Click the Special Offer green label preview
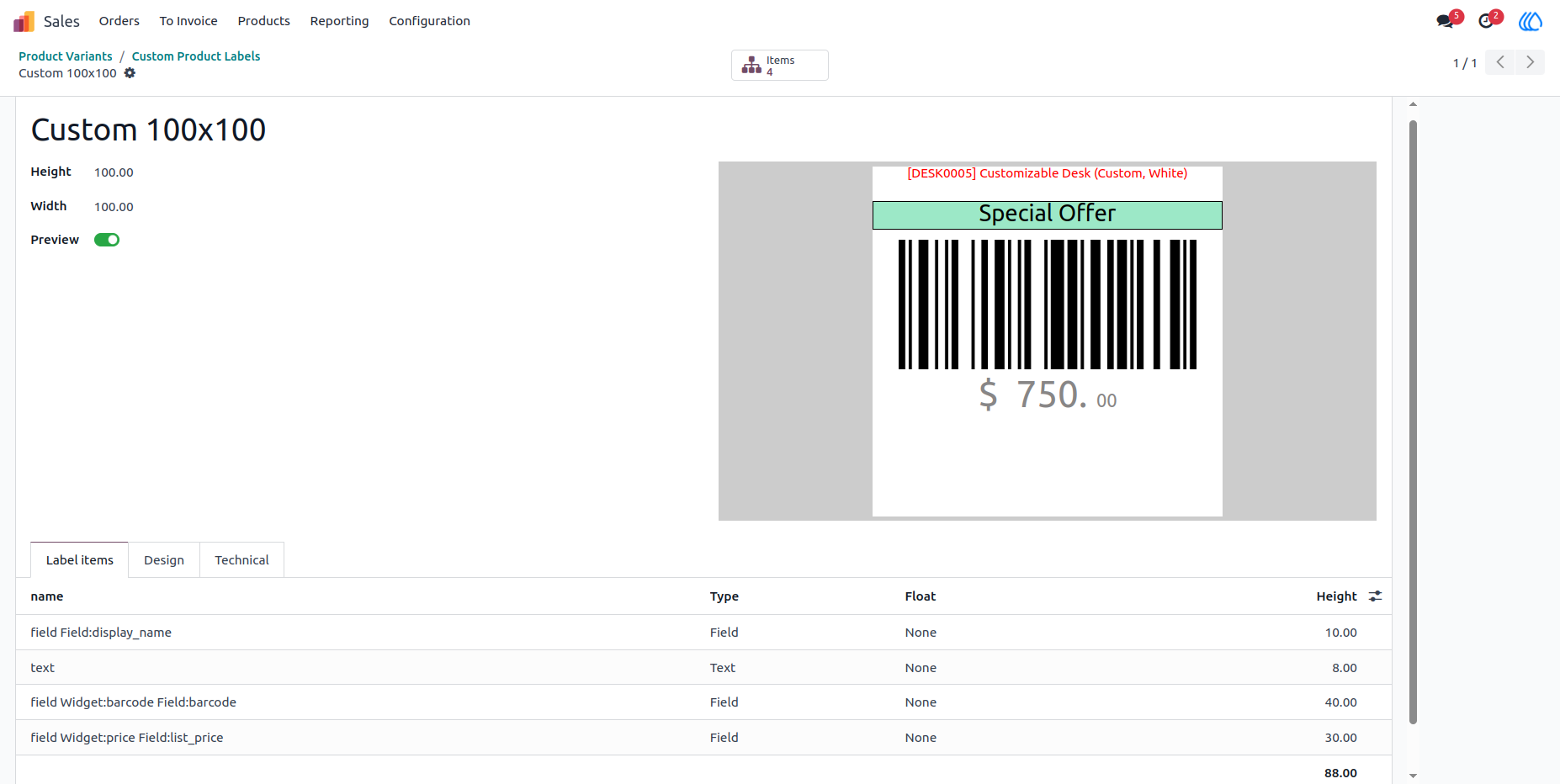 point(1047,215)
